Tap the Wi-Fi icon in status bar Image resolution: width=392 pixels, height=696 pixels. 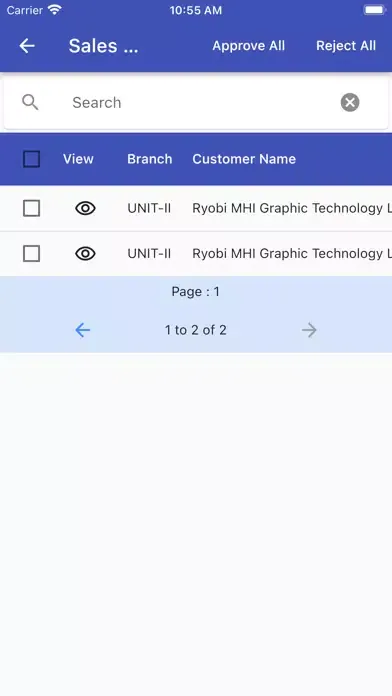pyautogui.click(x=55, y=10)
